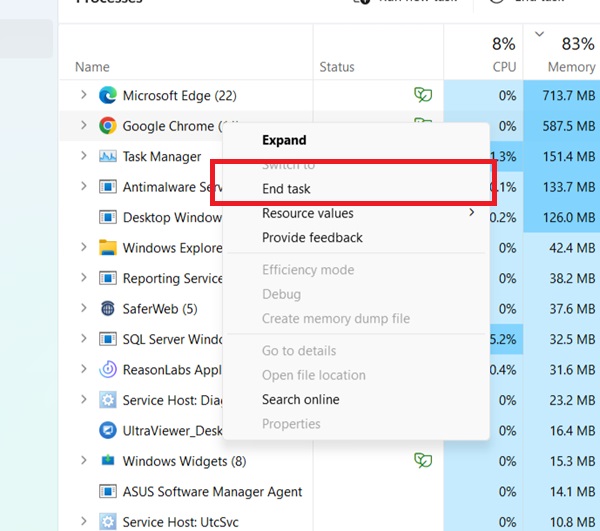Expand the Reporting Service row
This screenshot has height=531, width=600.
(x=84, y=277)
